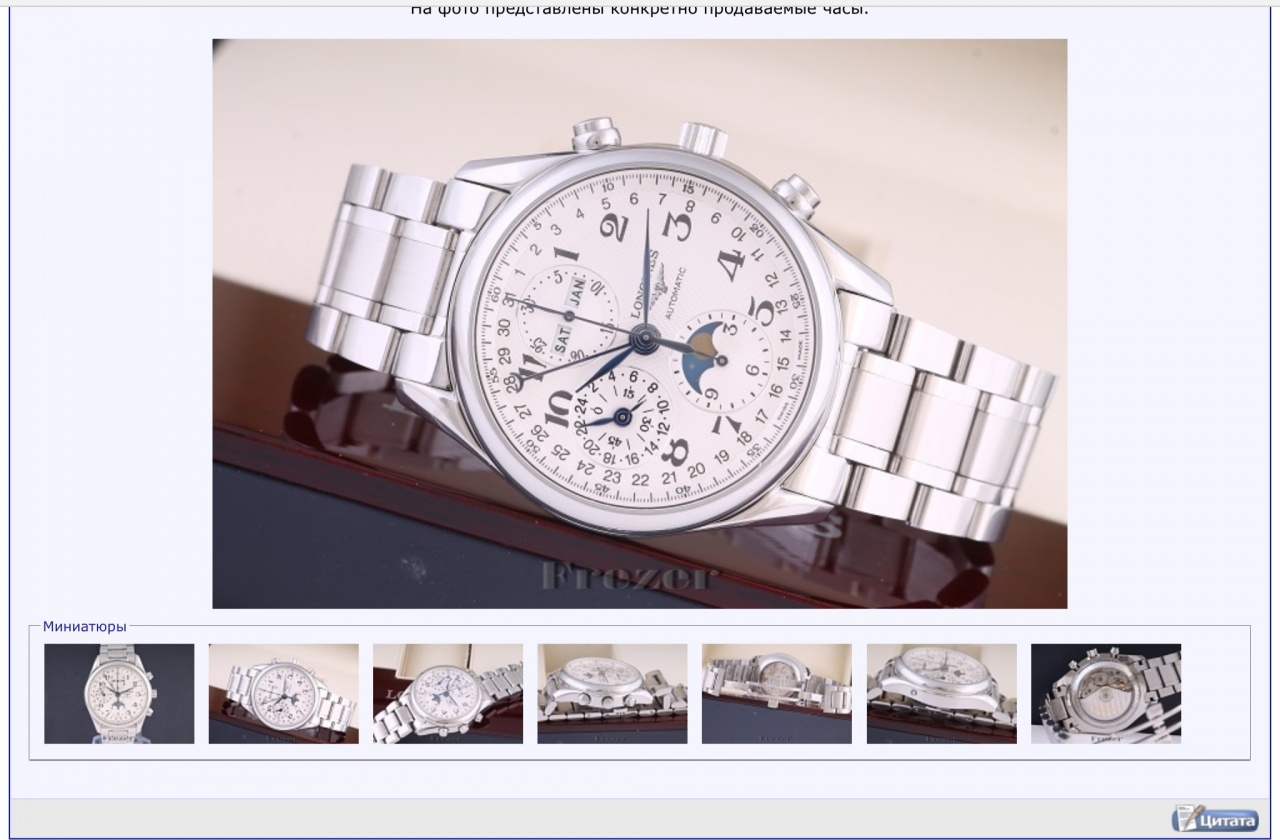This screenshot has height=840, width=1280.
Task: Open sixth thumbnail showing plain case side profile
Action: 941,693
